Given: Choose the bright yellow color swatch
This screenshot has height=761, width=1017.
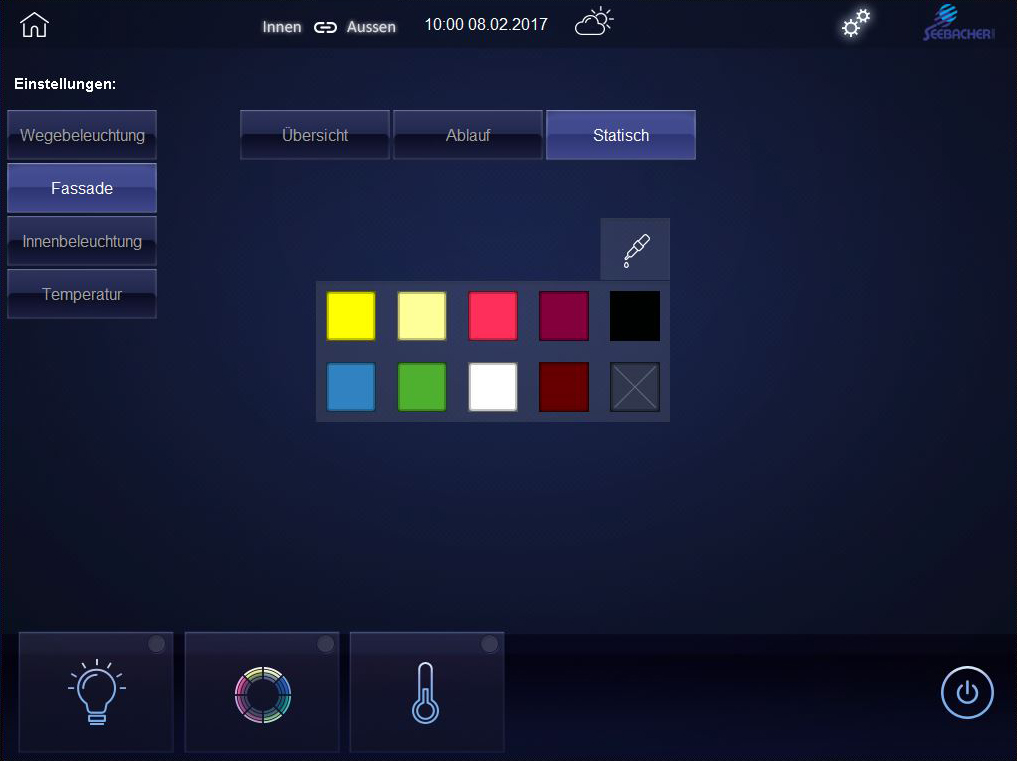Looking at the screenshot, I should point(351,316).
